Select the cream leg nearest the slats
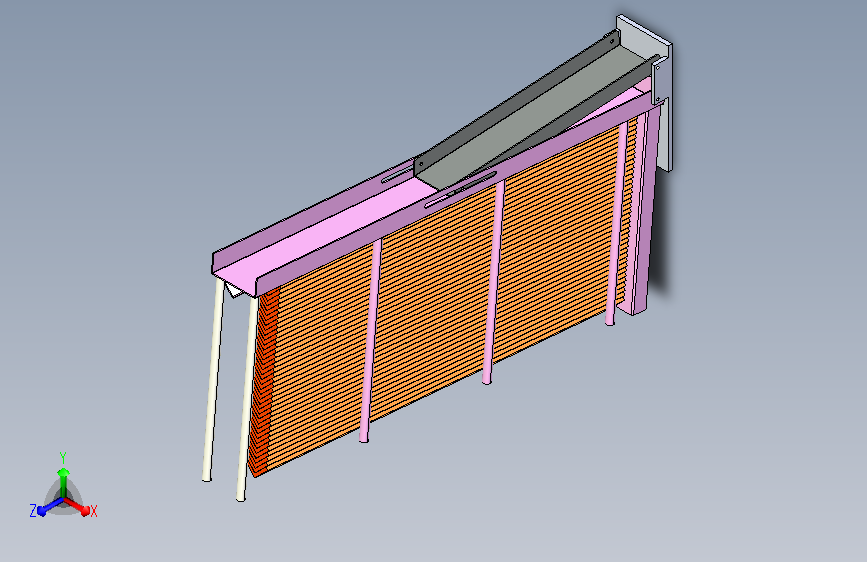 (247, 398)
